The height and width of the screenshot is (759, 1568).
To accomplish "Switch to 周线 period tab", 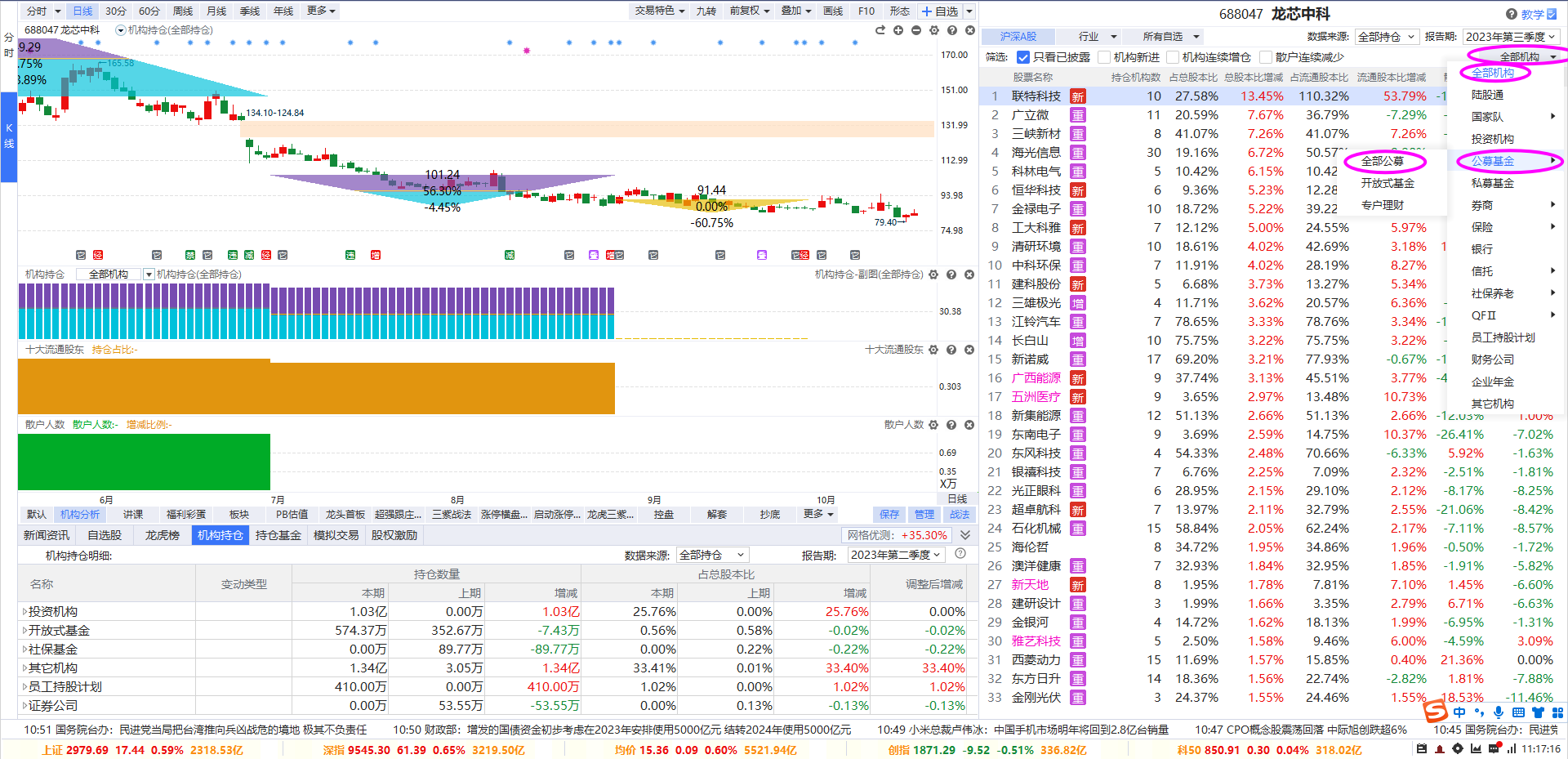I will [x=183, y=11].
